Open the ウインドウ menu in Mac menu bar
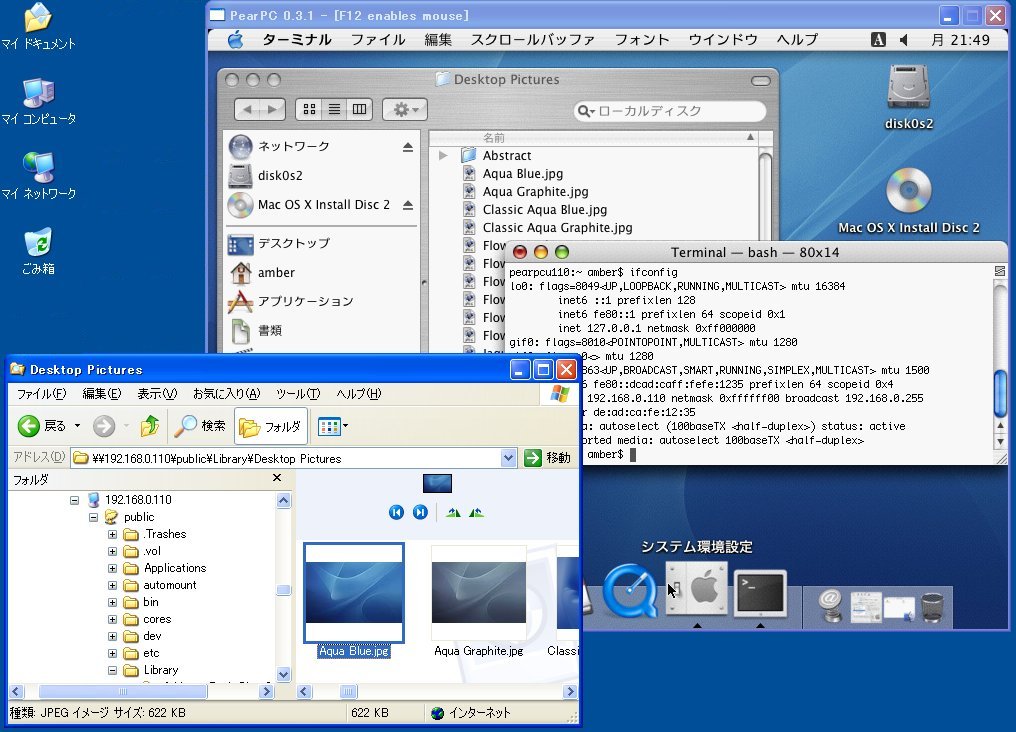The width and height of the screenshot is (1016, 732). 722,40
